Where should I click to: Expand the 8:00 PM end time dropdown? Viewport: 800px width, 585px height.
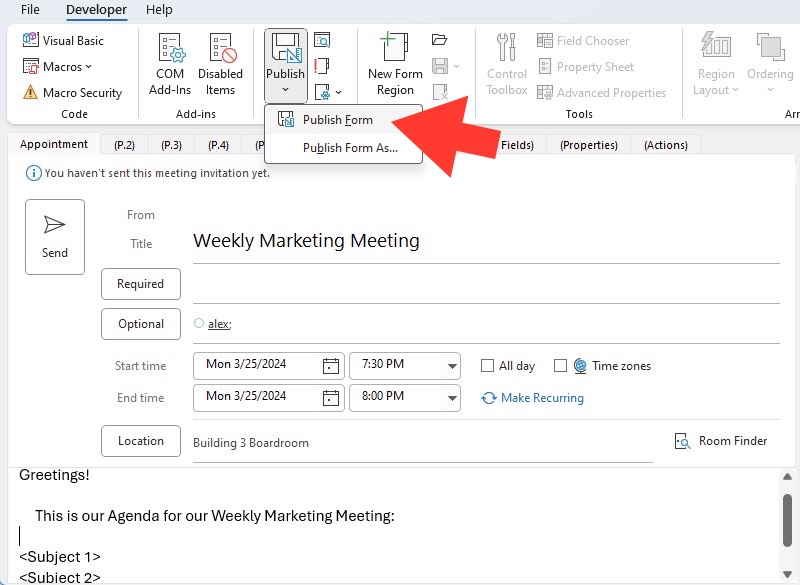click(x=452, y=398)
